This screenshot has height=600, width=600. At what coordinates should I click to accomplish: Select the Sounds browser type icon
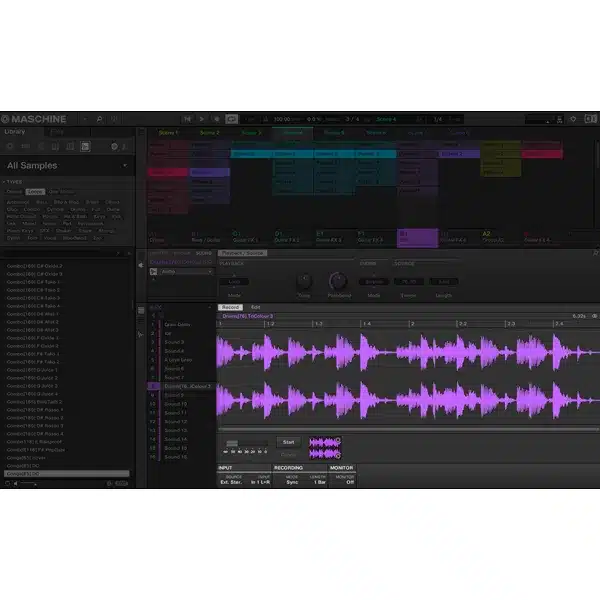[41, 146]
